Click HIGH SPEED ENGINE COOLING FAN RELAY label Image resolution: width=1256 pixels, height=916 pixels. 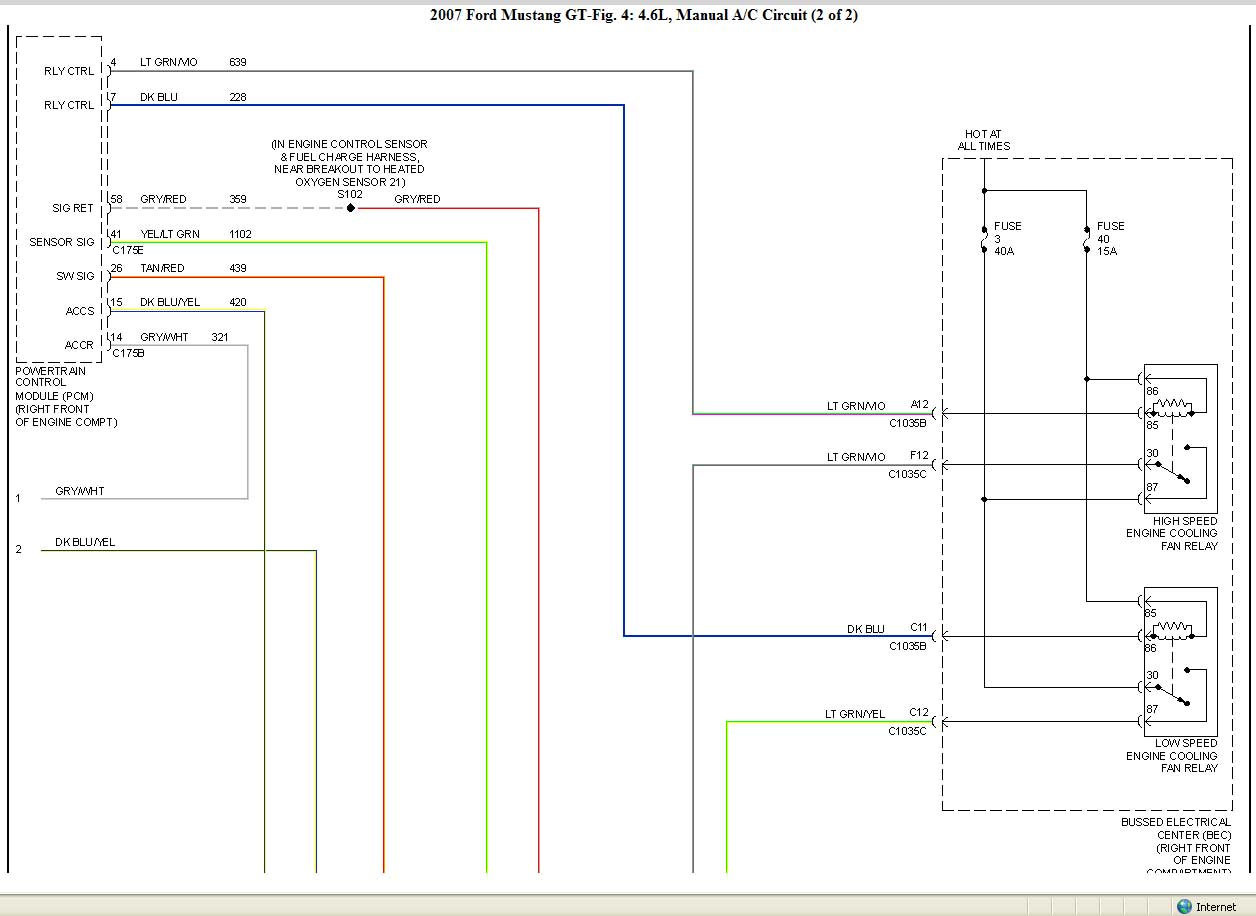pos(1172,534)
